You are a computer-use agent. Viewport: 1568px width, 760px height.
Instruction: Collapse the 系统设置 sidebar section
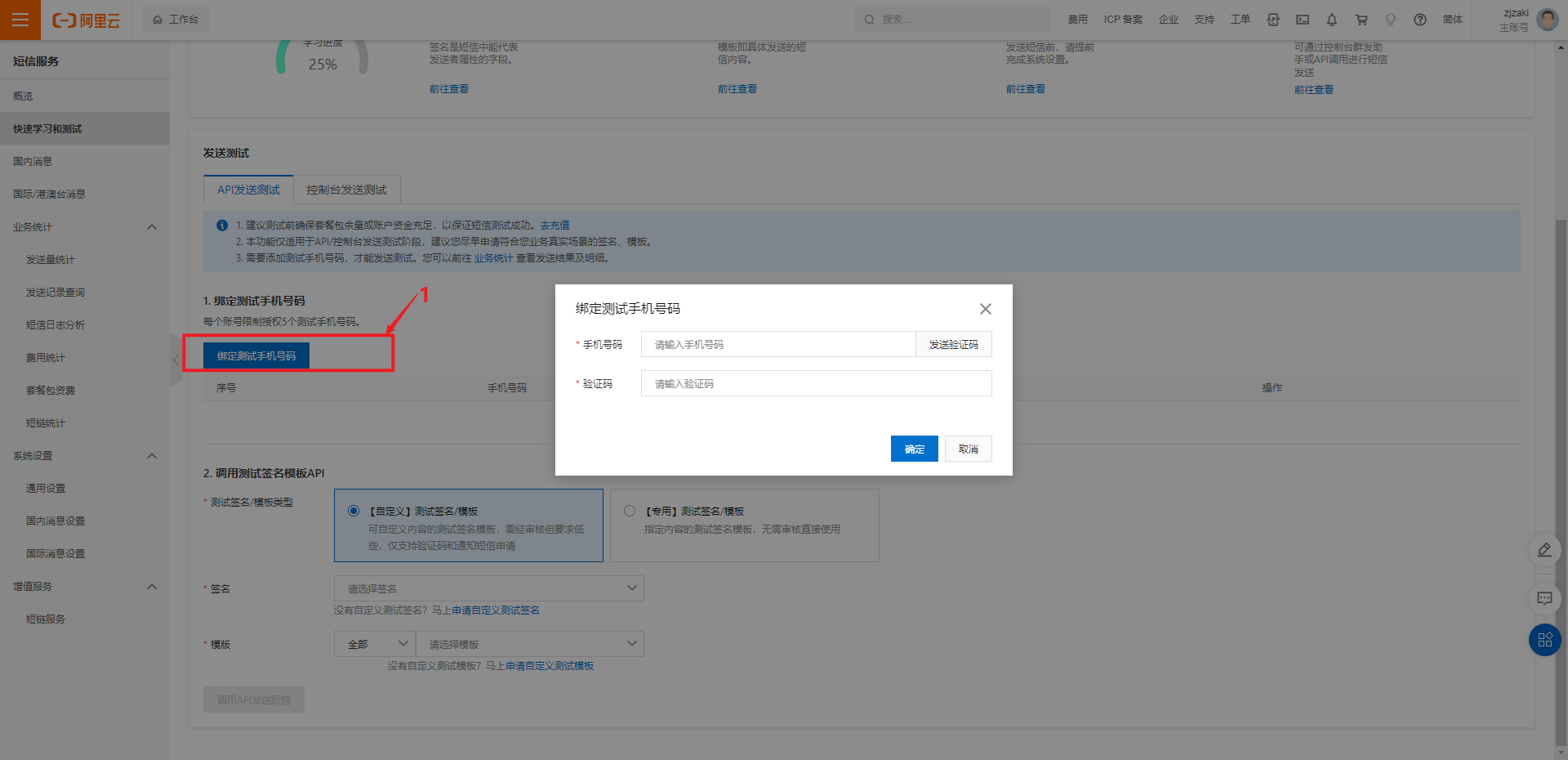pos(152,456)
